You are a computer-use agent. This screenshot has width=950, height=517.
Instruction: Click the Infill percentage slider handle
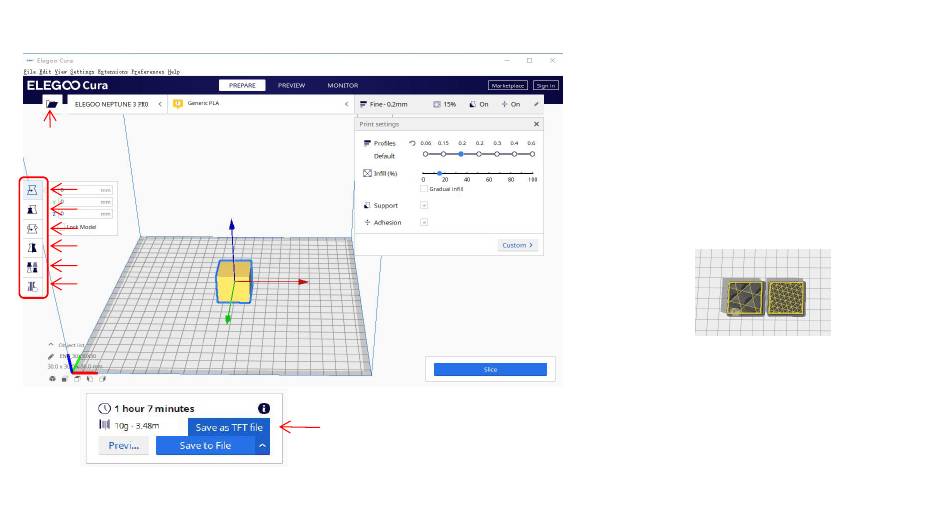click(x=440, y=173)
